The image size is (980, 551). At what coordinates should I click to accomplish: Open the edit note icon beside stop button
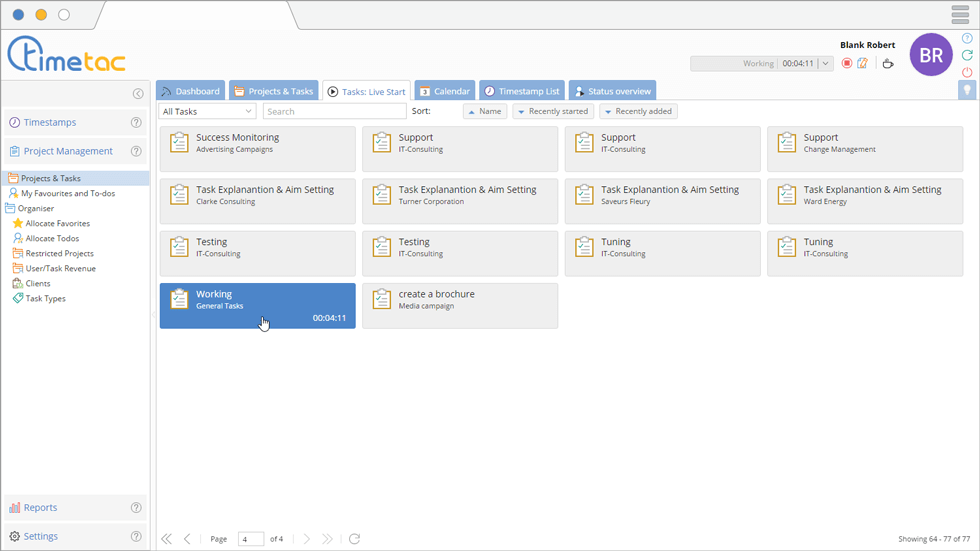tap(862, 64)
